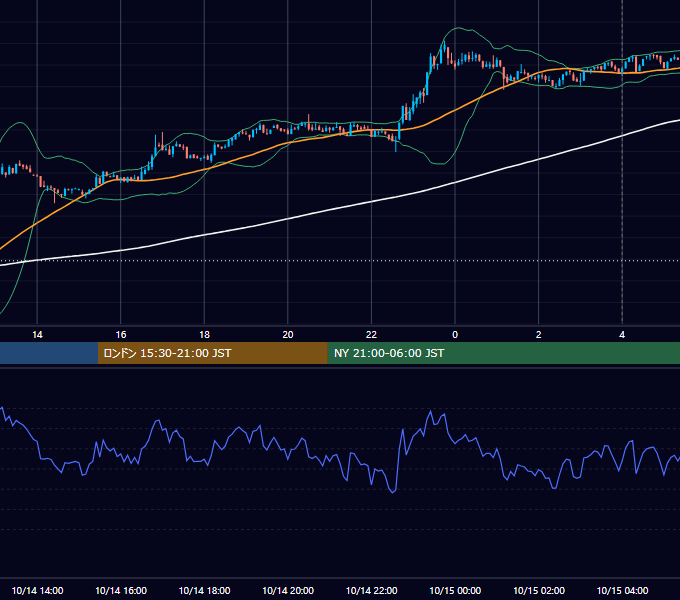
Task: Click hour label 2 on price chart axis
Action: tap(539, 335)
